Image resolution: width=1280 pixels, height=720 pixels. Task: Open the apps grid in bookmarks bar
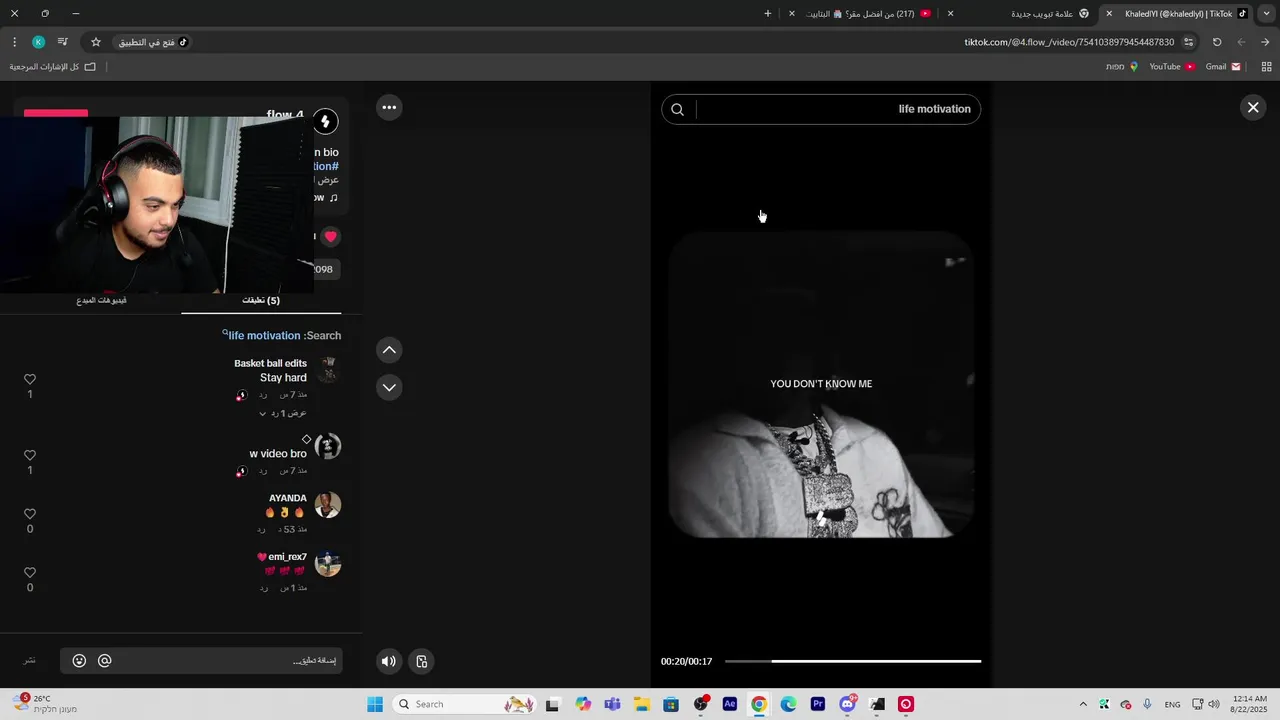1266,67
